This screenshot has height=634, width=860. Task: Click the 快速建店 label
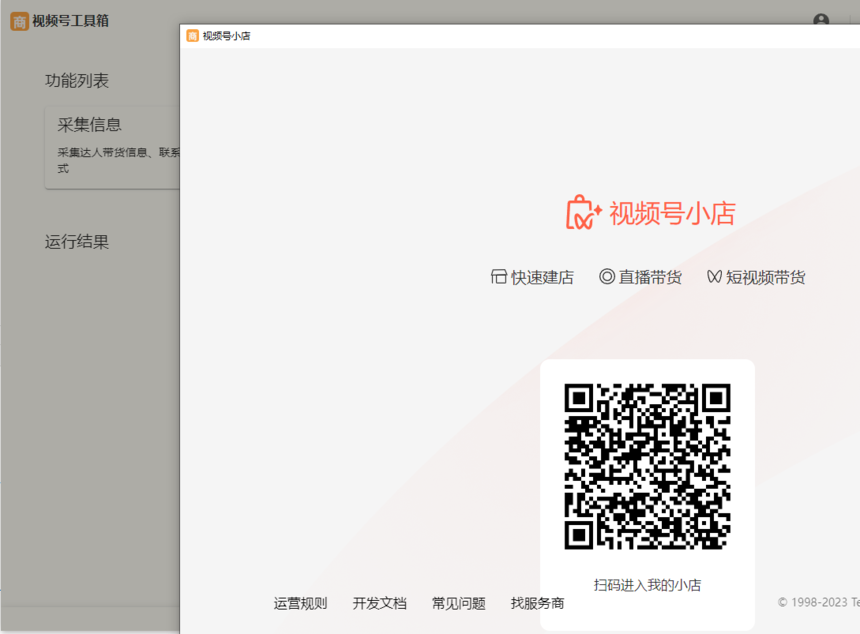point(542,277)
